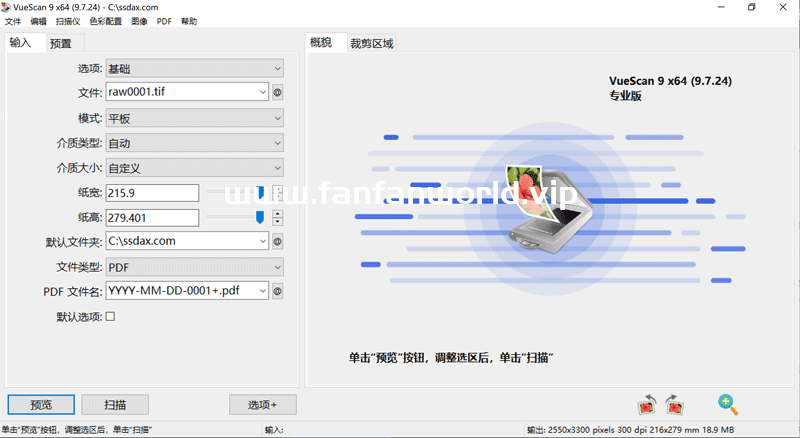Click the @ button beside raw0001.tif

pos(277,92)
